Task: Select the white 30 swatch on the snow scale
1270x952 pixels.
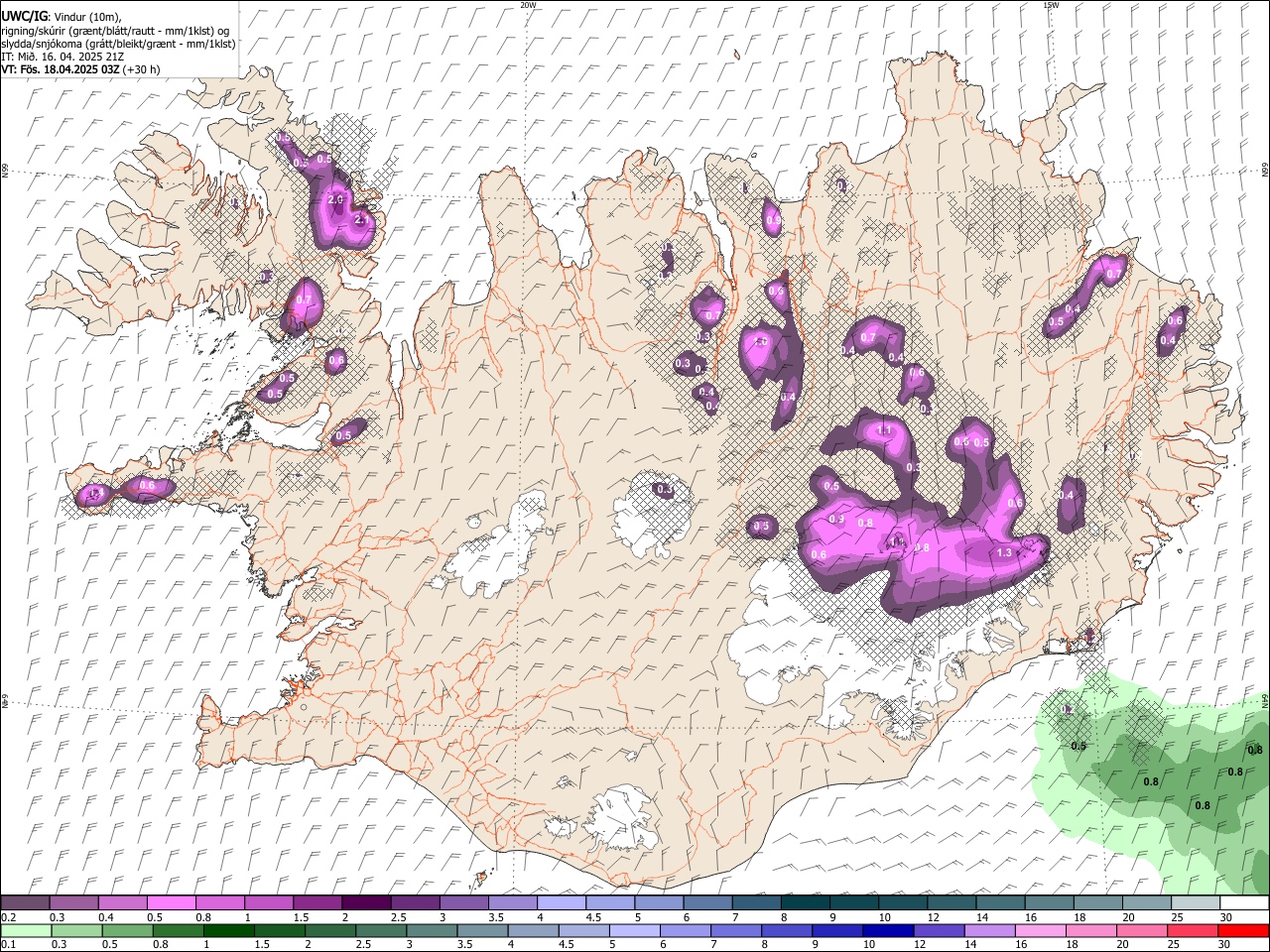Action: 1245,903
